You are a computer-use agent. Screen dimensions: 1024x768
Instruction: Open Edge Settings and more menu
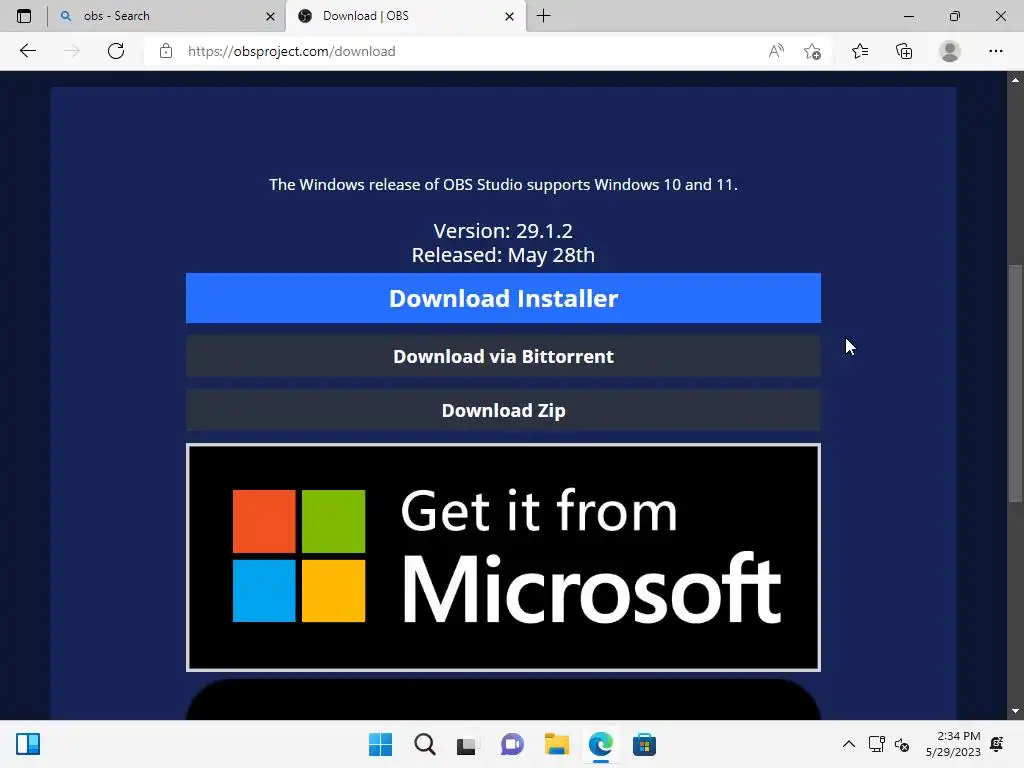(x=995, y=51)
